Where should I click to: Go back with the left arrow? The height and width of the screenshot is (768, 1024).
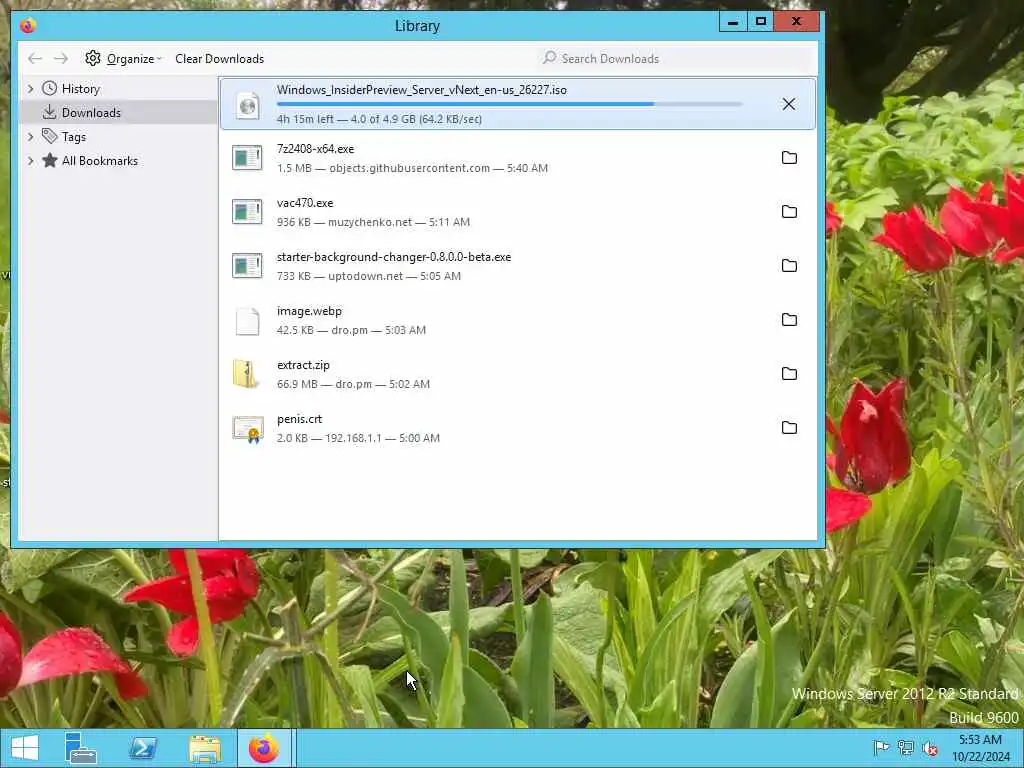(35, 59)
